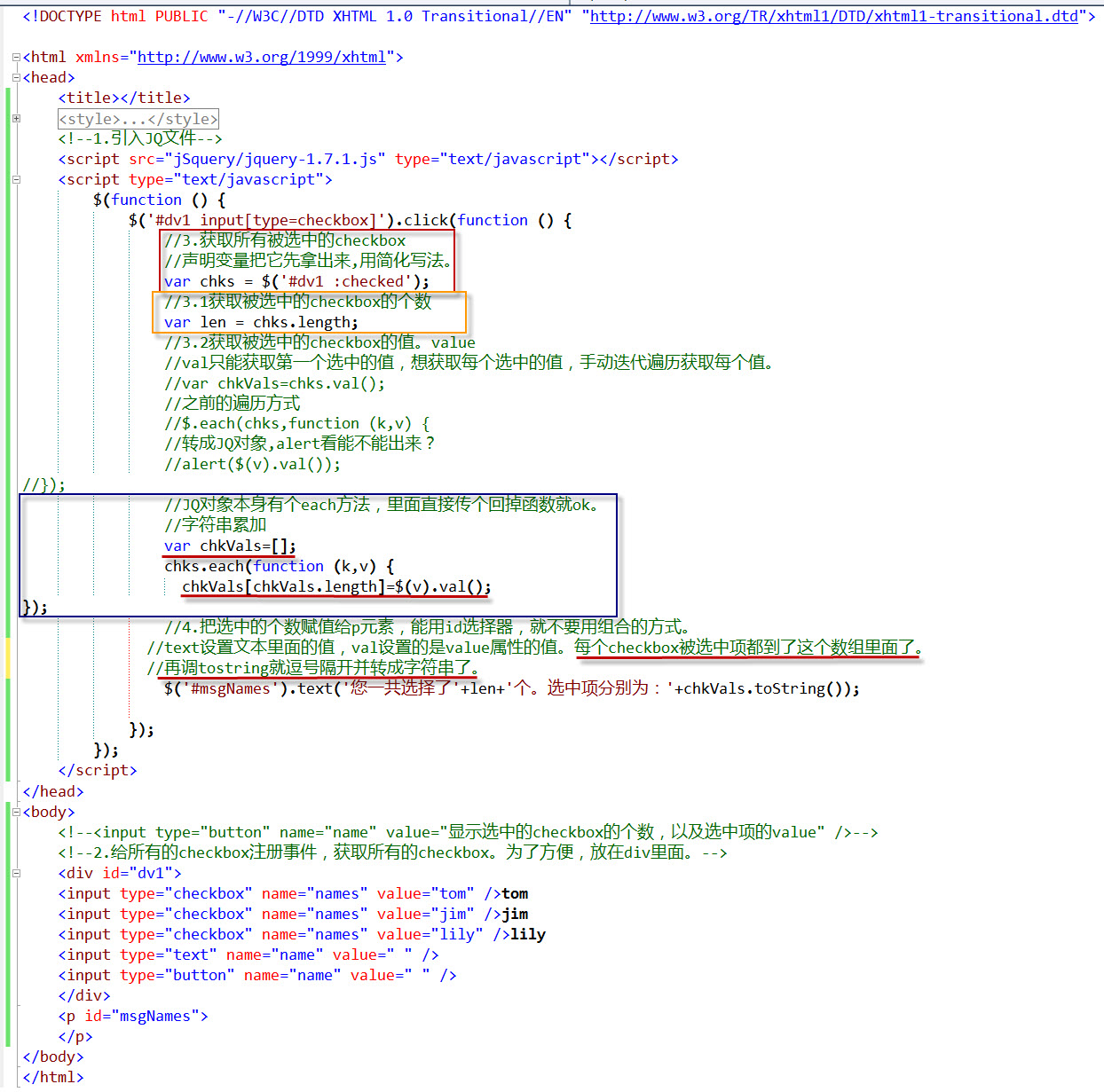Open the www.w3.org/1999/xhtml namespace link
The image size is (1104, 1092).
(x=262, y=57)
